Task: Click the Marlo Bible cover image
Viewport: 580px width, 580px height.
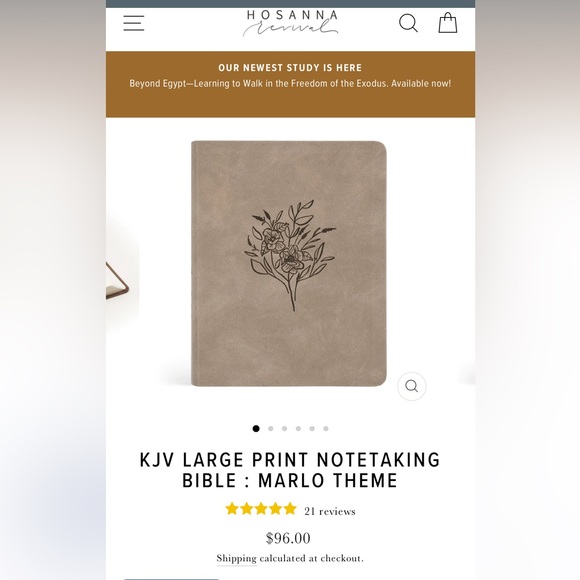Action: pyautogui.click(x=289, y=263)
